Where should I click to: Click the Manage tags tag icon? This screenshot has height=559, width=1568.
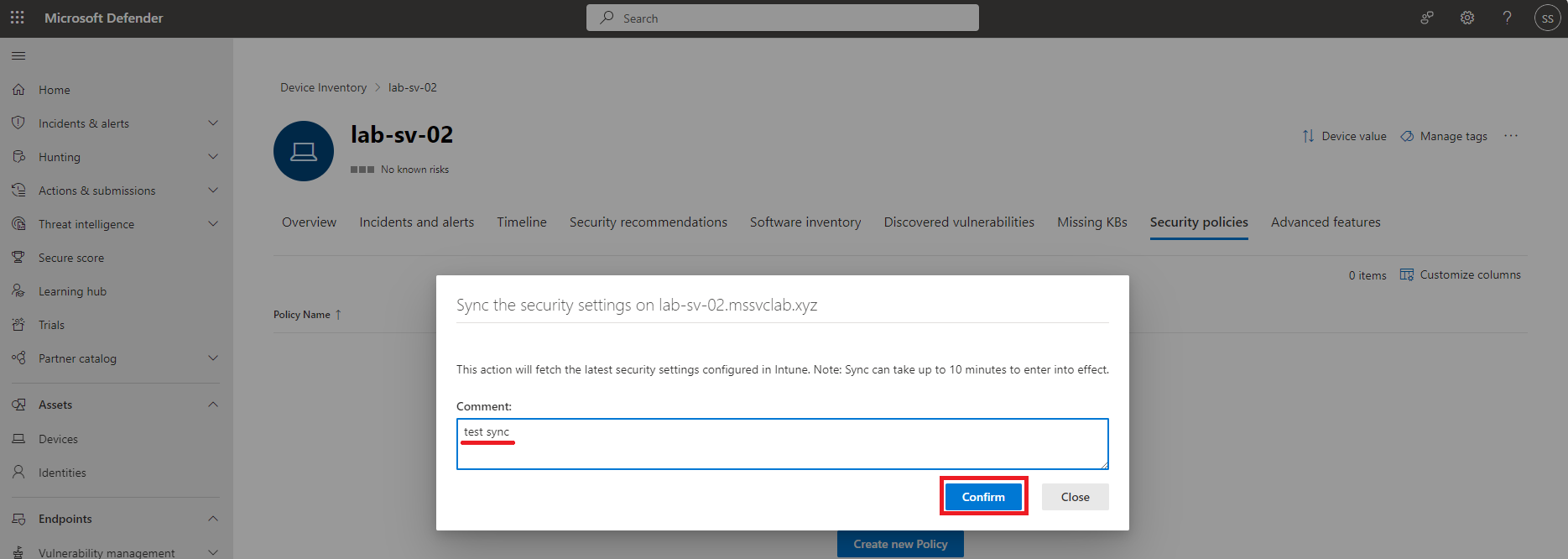click(1407, 136)
